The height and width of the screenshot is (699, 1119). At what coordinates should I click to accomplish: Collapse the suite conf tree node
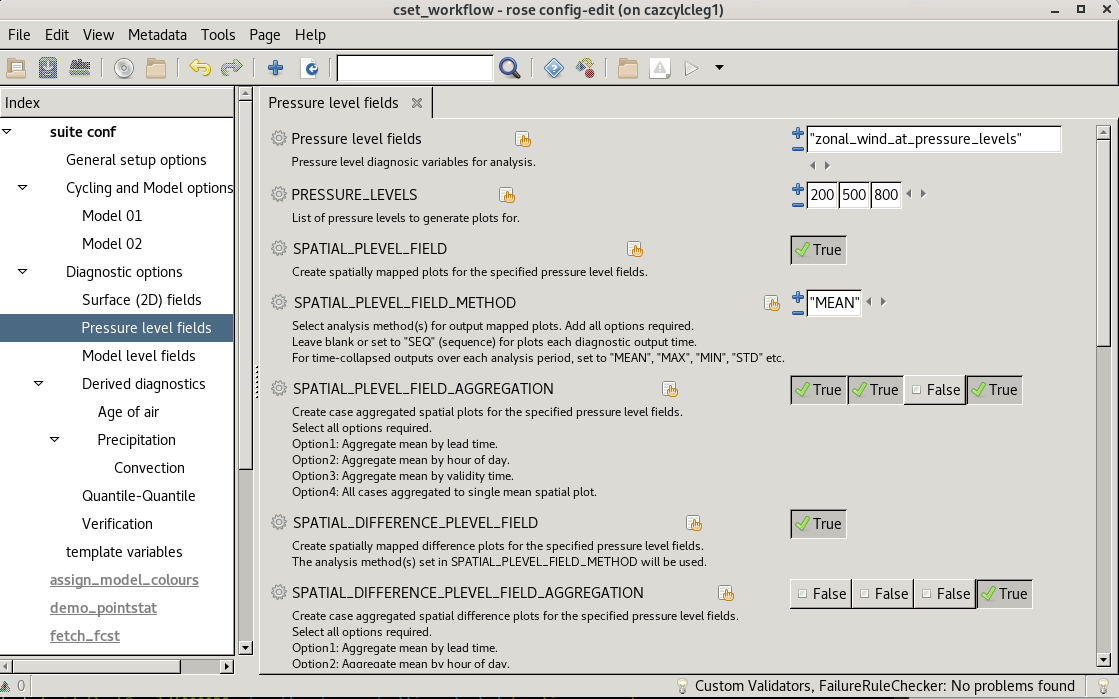[x=6, y=132]
